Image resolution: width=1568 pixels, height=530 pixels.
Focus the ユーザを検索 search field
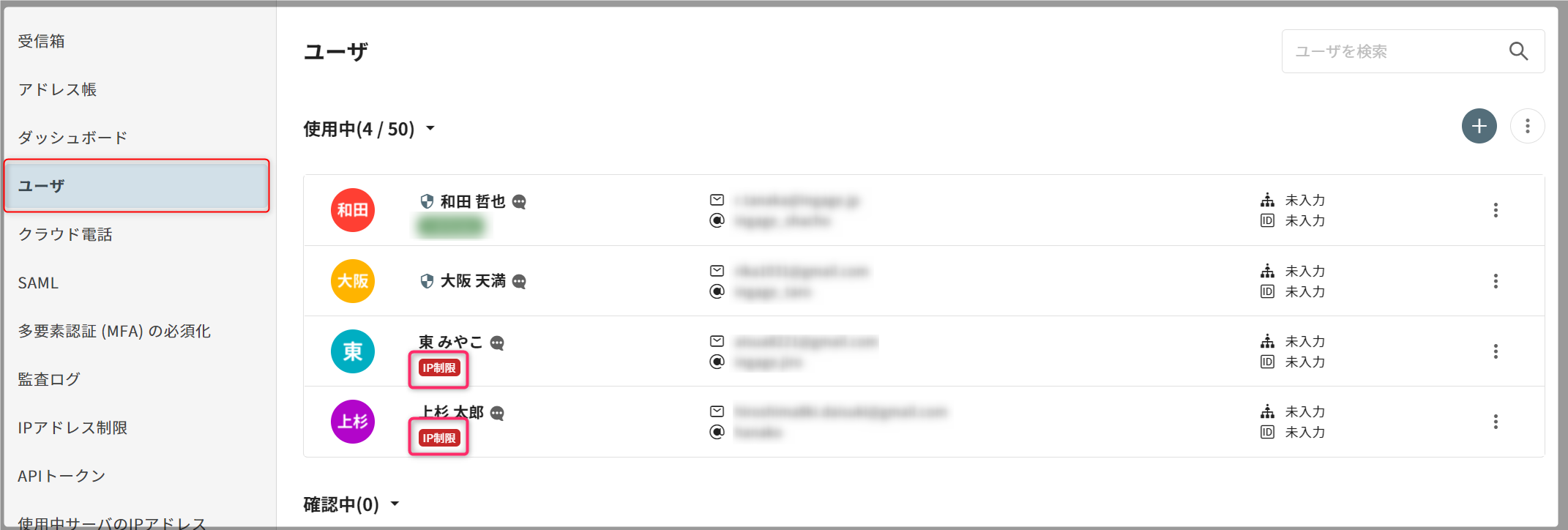(x=1391, y=51)
